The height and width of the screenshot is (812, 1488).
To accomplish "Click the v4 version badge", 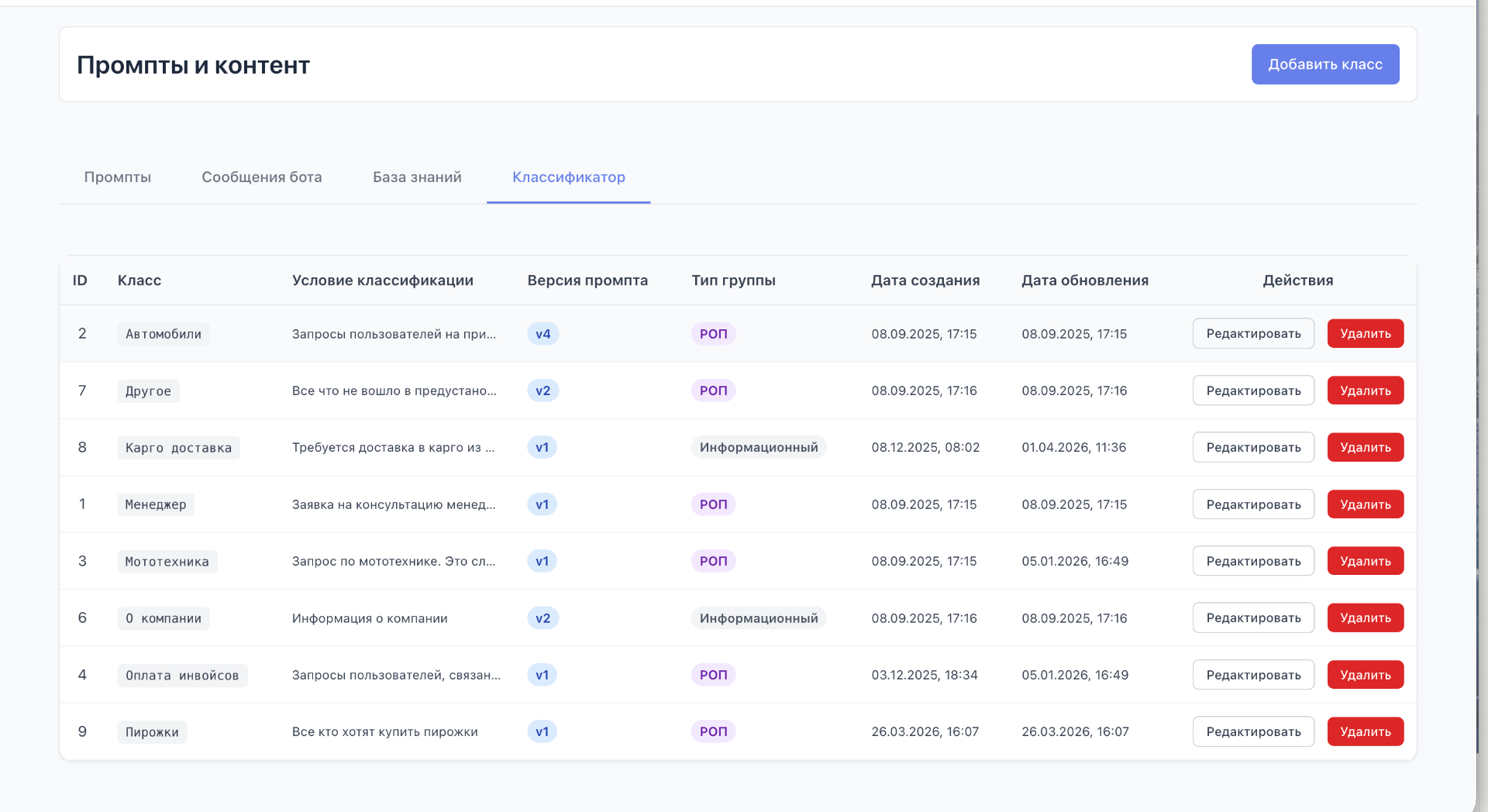I will tap(543, 334).
